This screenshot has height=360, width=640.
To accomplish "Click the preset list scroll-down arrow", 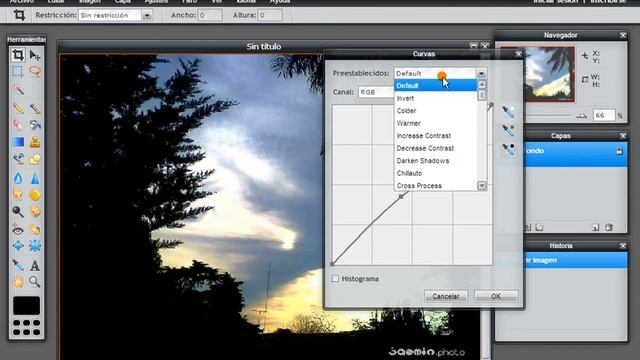I will pyautogui.click(x=482, y=186).
